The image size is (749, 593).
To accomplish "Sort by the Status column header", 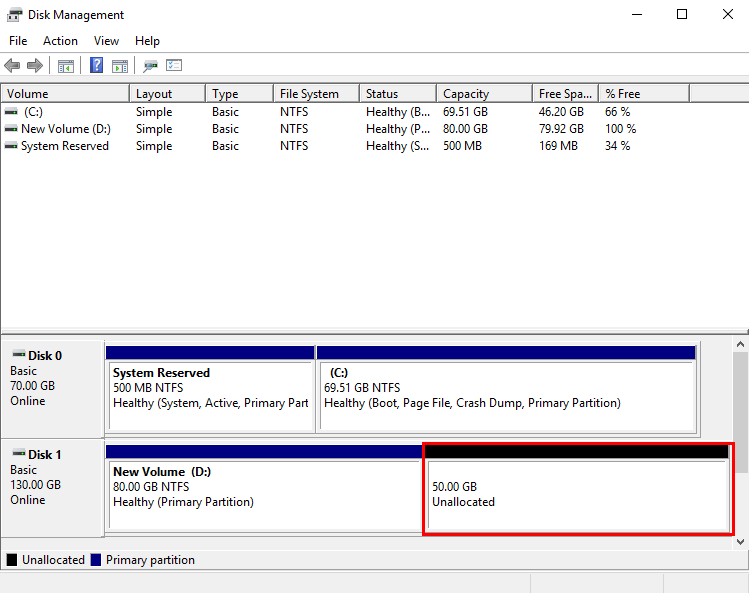I will [x=398, y=94].
